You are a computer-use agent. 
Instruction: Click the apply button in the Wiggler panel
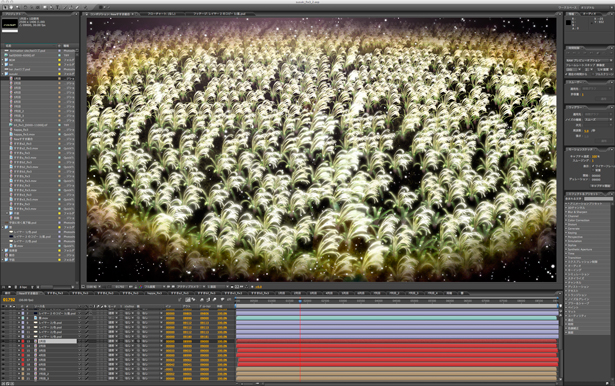tap(604, 141)
